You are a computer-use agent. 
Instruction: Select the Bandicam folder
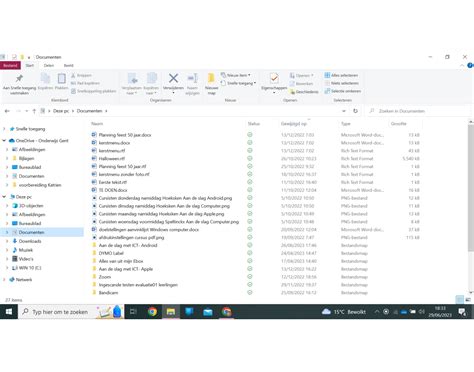click(x=108, y=293)
